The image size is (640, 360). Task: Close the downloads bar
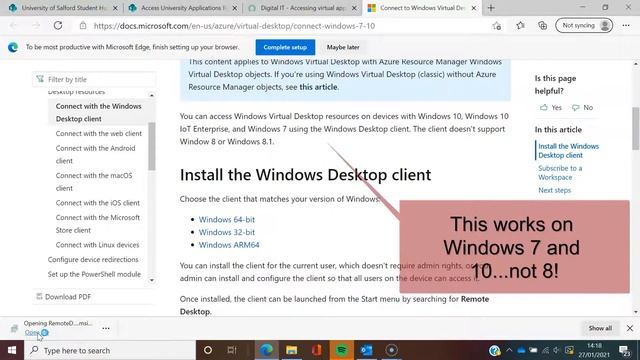click(630, 328)
